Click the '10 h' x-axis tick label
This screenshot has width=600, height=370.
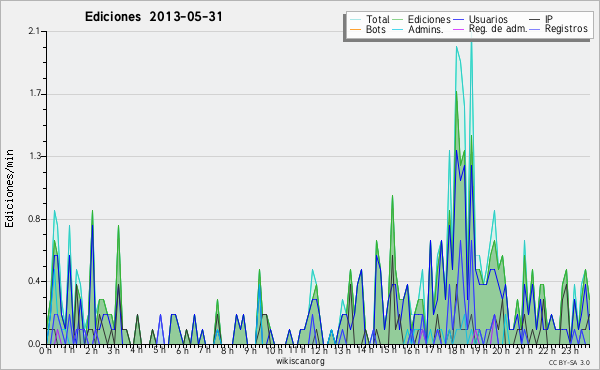[x=274, y=350]
